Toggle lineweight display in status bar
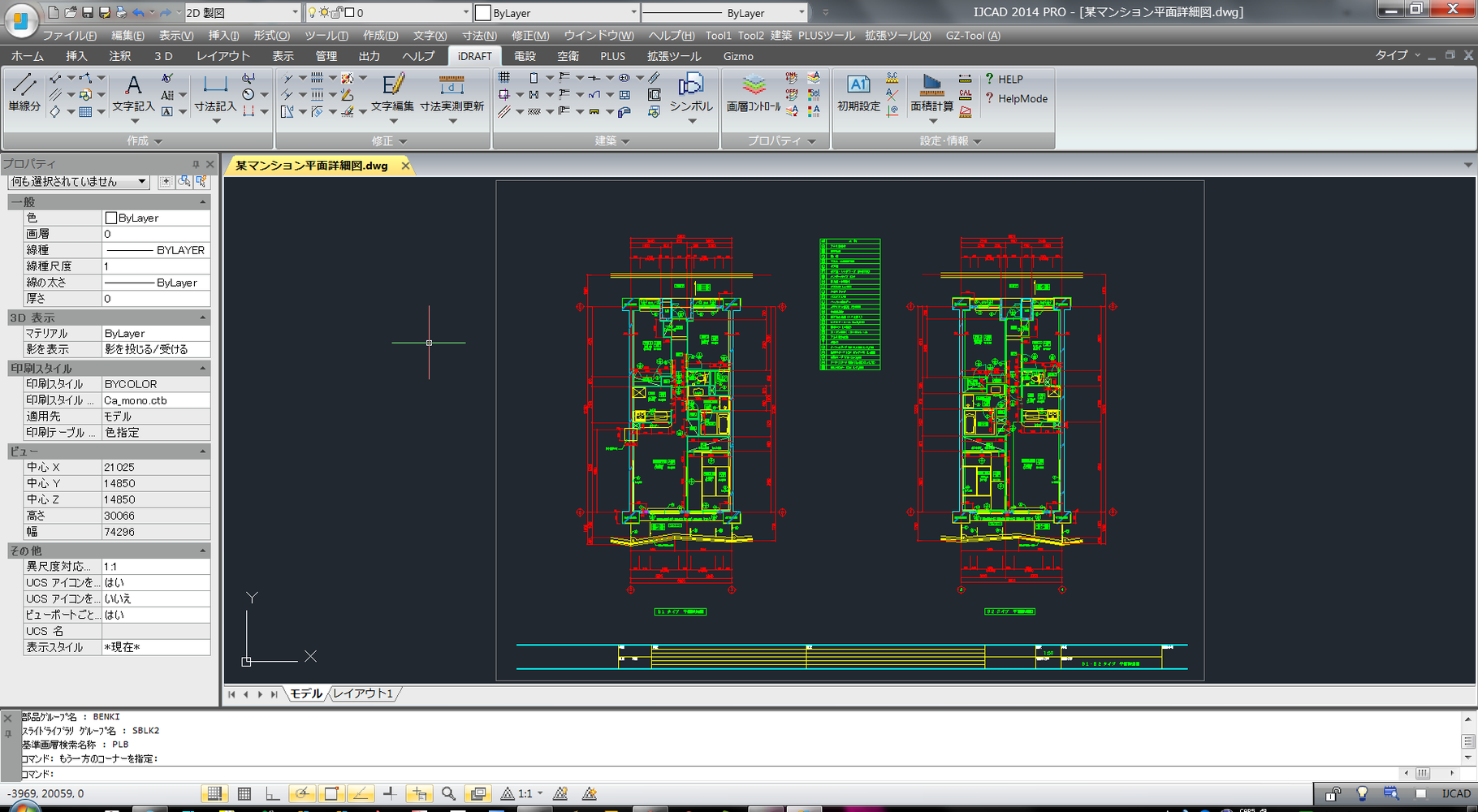Viewport: 1478px width, 812px height. (x=390, y=793)
